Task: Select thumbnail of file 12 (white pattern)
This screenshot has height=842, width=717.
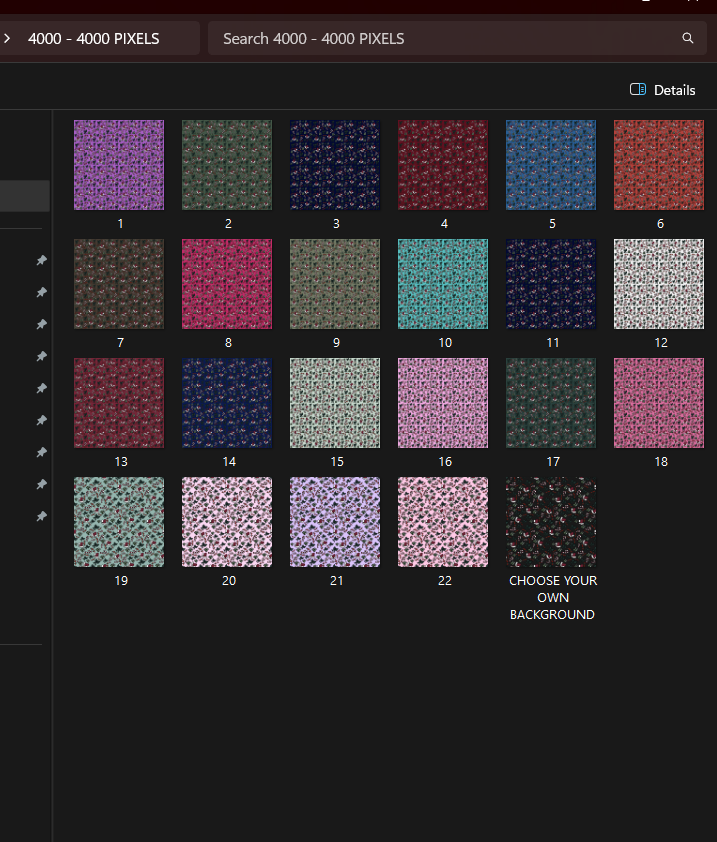Action: pos(658,284)
